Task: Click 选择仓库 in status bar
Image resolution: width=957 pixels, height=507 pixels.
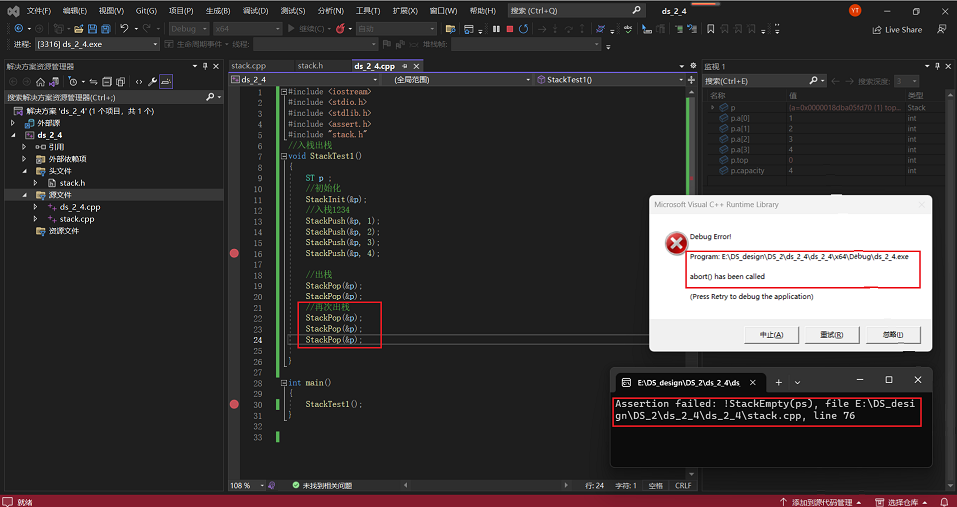Action: tap(901, 502)
